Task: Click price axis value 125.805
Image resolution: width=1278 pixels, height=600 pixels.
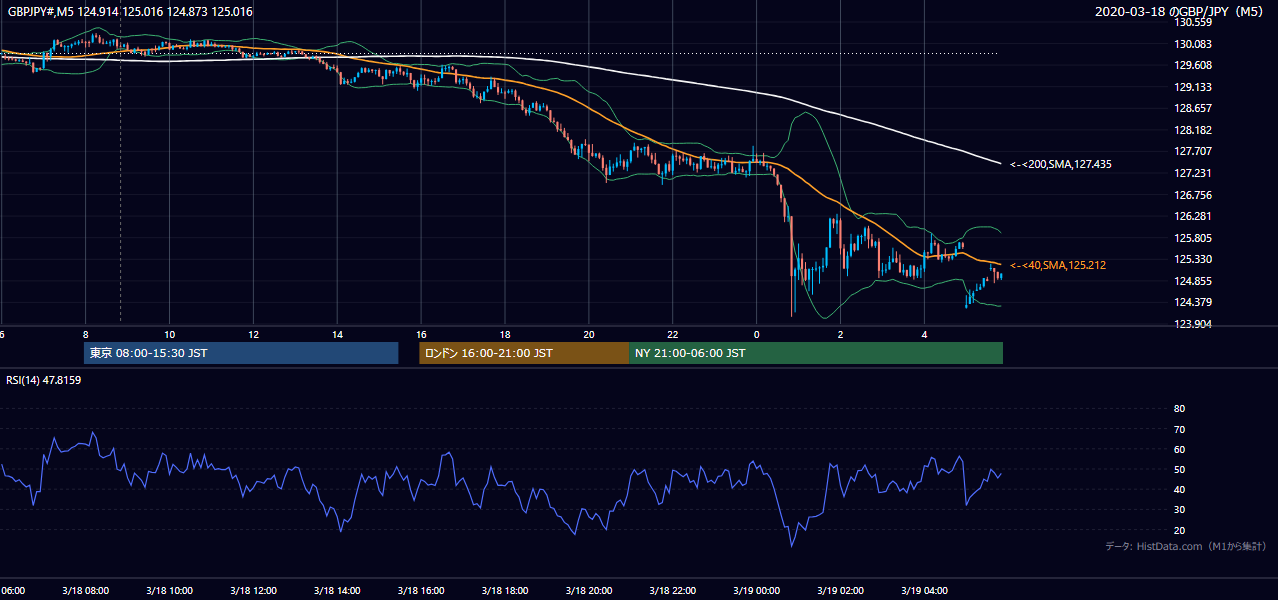Action: [x=1193, y=238]
